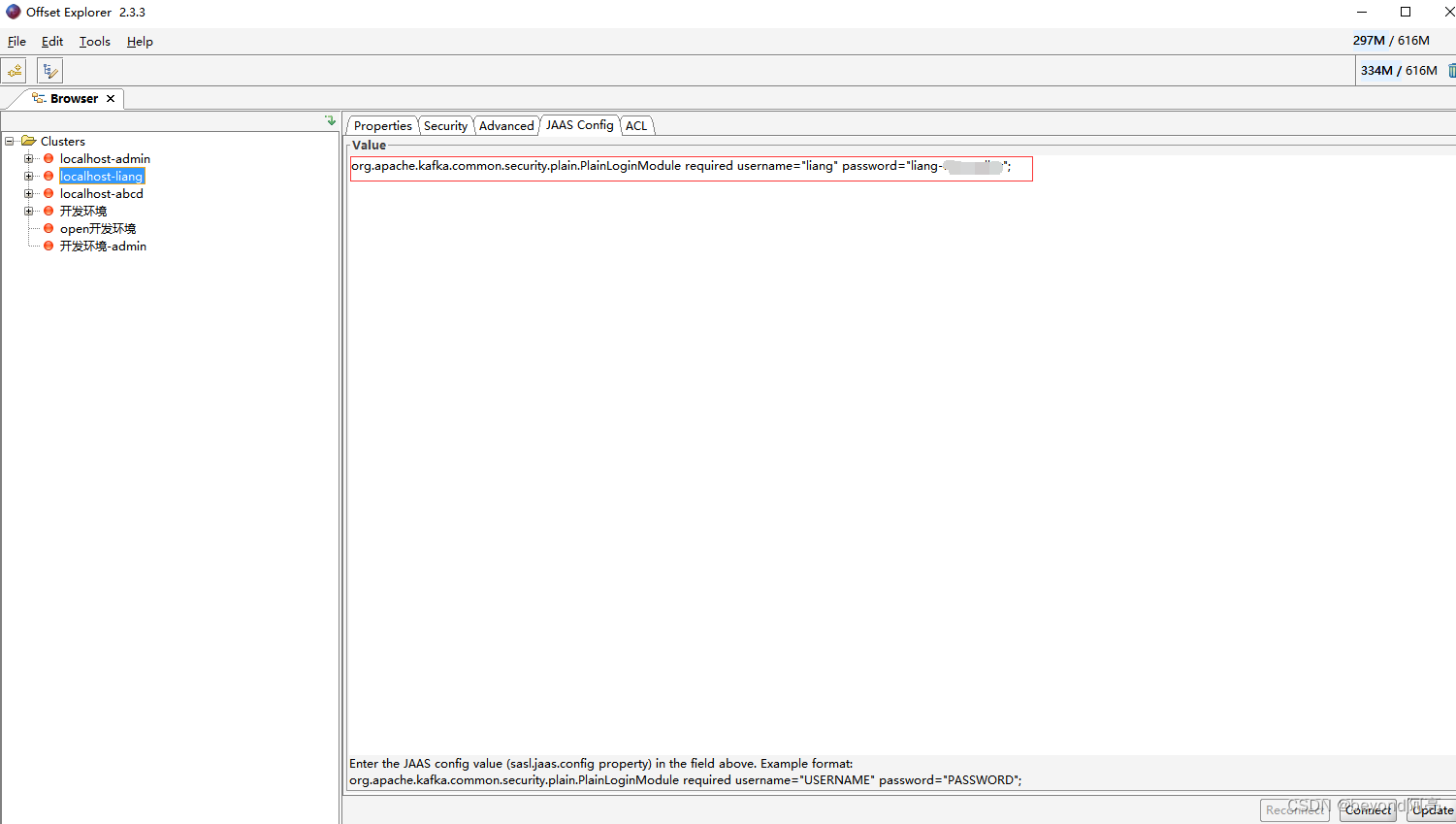The height and width of the screenshot is (824, 1456).
Task: Click the edit settings toolbar icon
Action: (50, 71)
